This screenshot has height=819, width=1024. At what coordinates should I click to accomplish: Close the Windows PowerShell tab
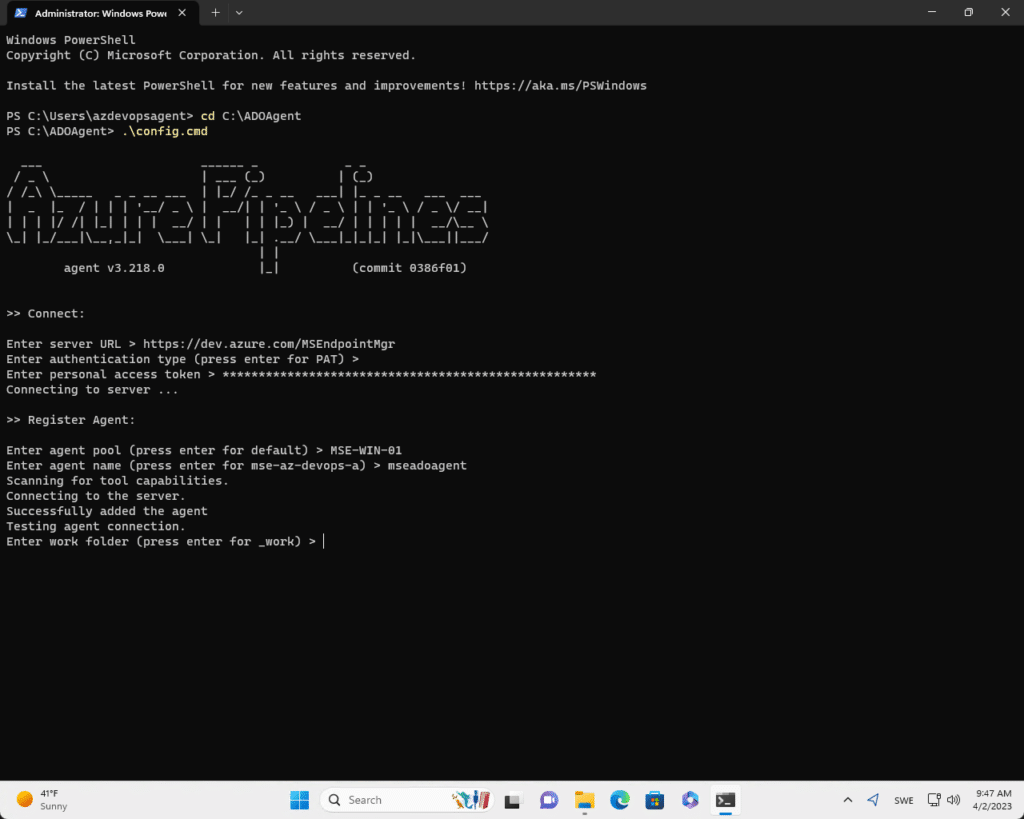click(182, 13)
